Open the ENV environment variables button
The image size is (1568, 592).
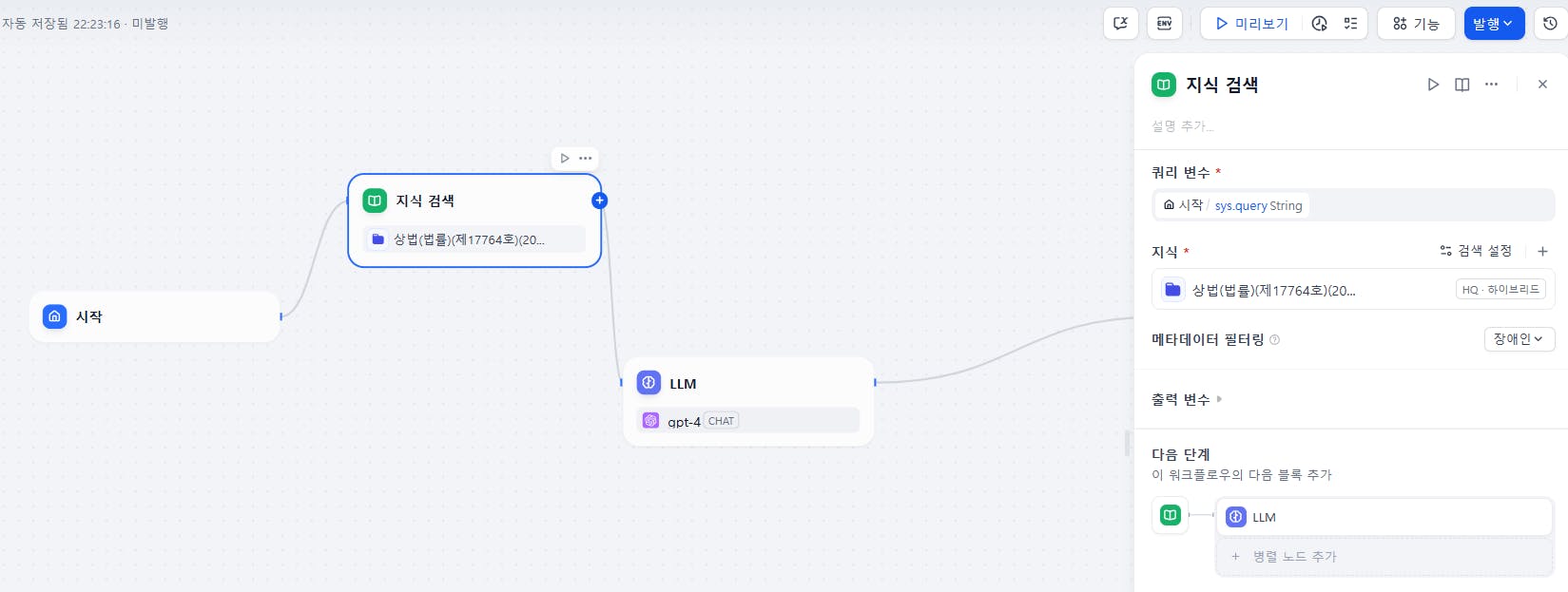tap(1164, 23)
